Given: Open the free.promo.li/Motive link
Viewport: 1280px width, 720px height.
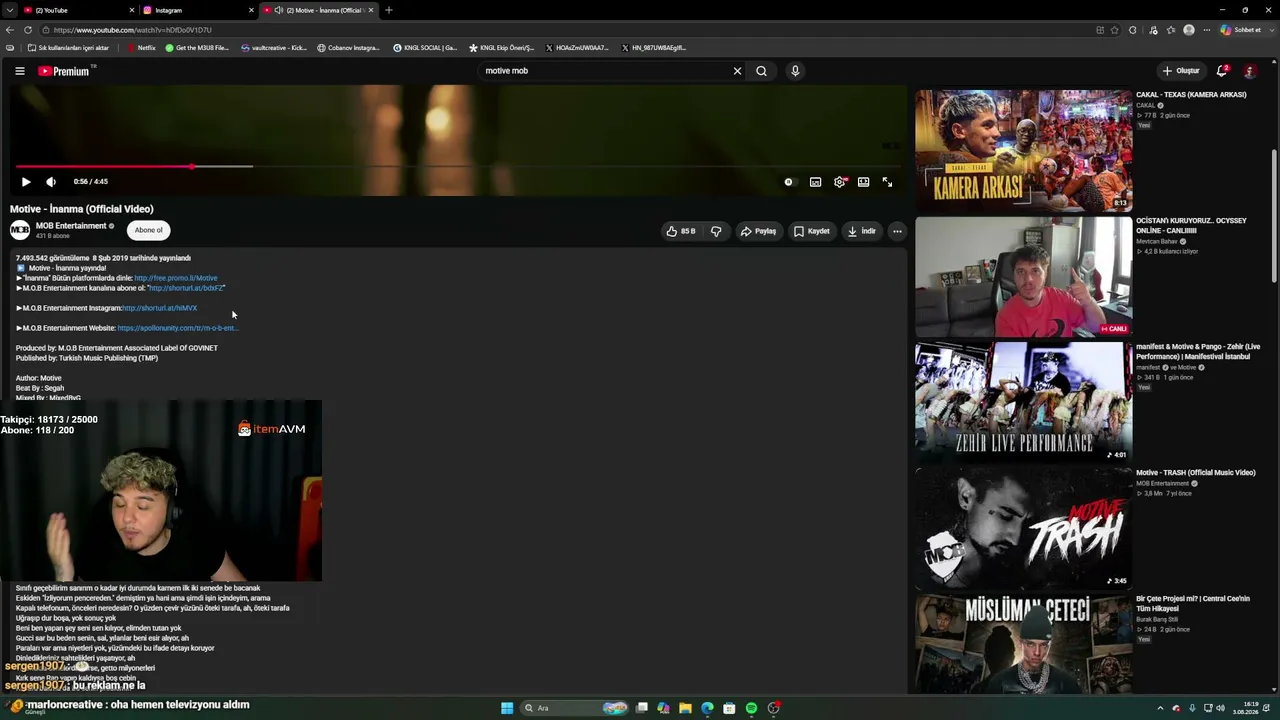Looking at the screenshot, I should coord(176,278).
